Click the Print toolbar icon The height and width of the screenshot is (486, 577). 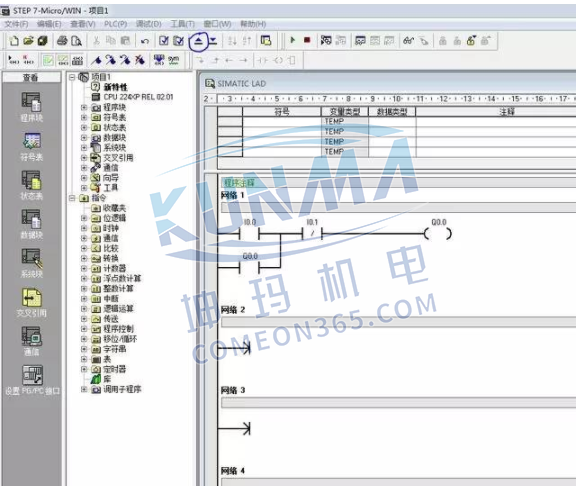click(62, 40)
